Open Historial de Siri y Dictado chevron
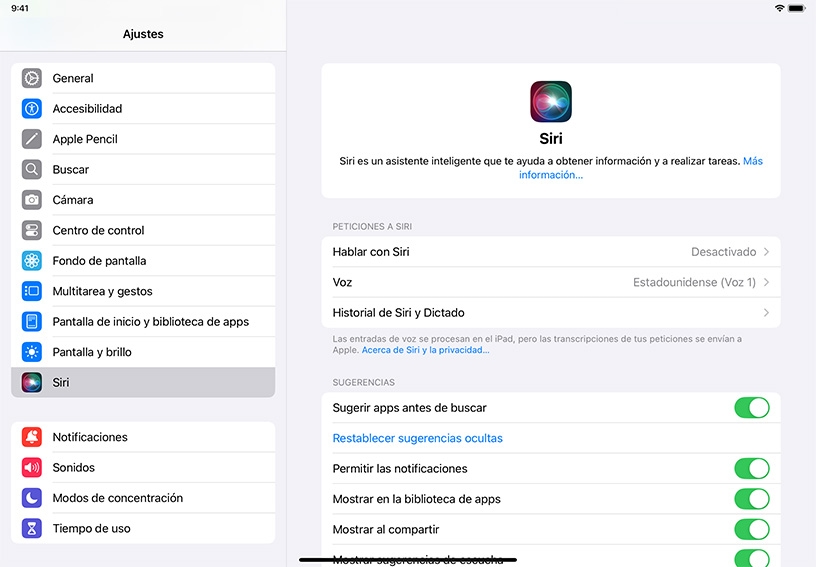This screenshot has height=567, width=816. tap(766, 313)
